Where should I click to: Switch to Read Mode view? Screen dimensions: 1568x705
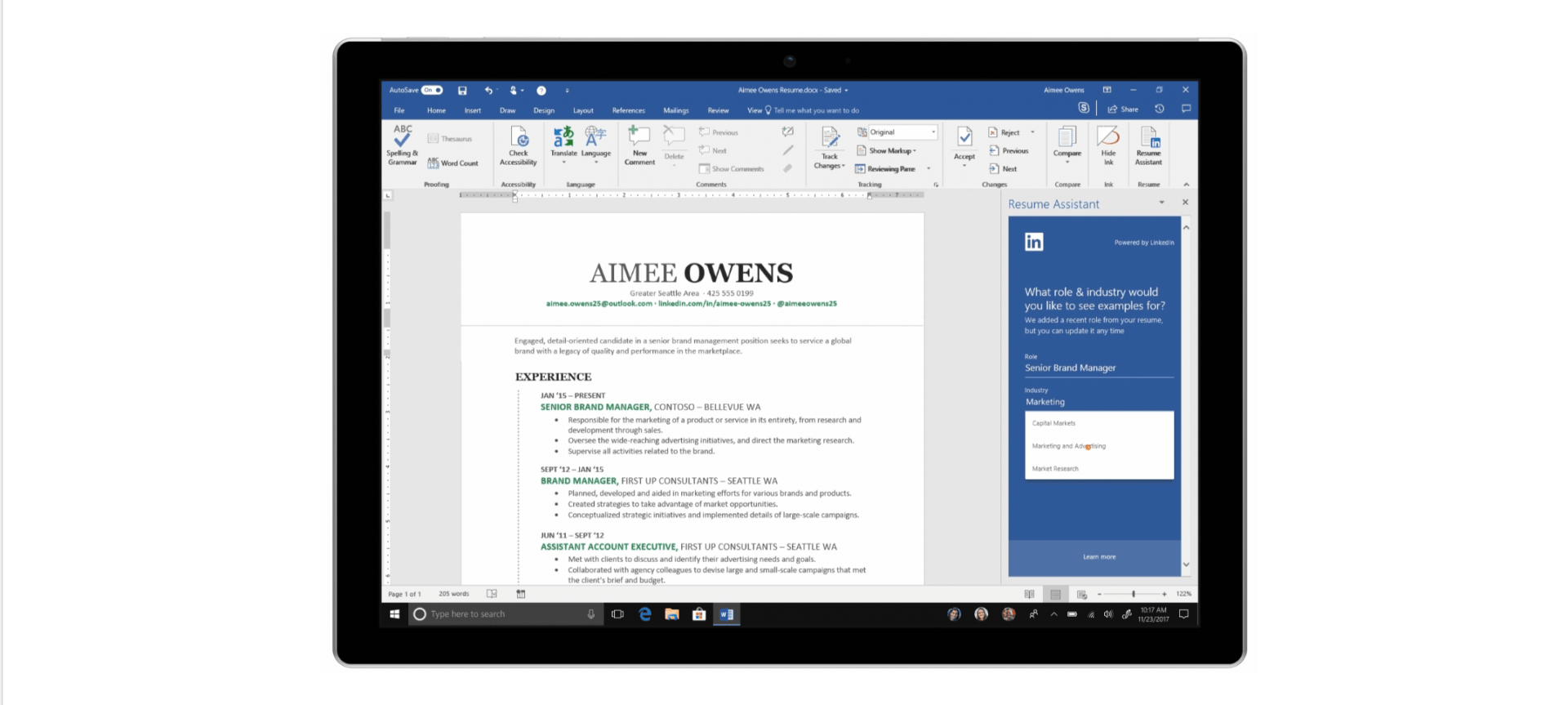tap(1029, 594)
